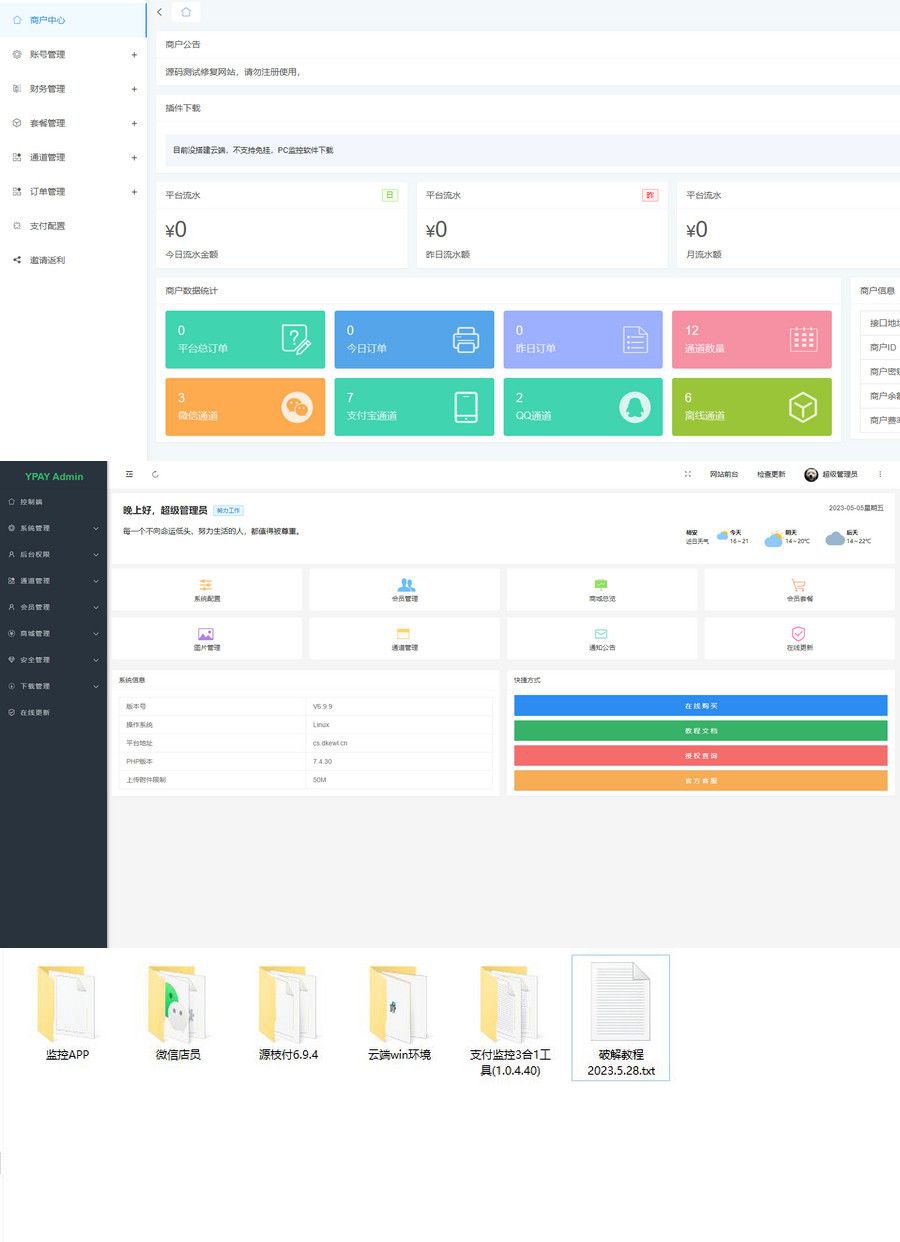Expand 系统管理 in YPAY Admin sidebar

pos(53,528)
